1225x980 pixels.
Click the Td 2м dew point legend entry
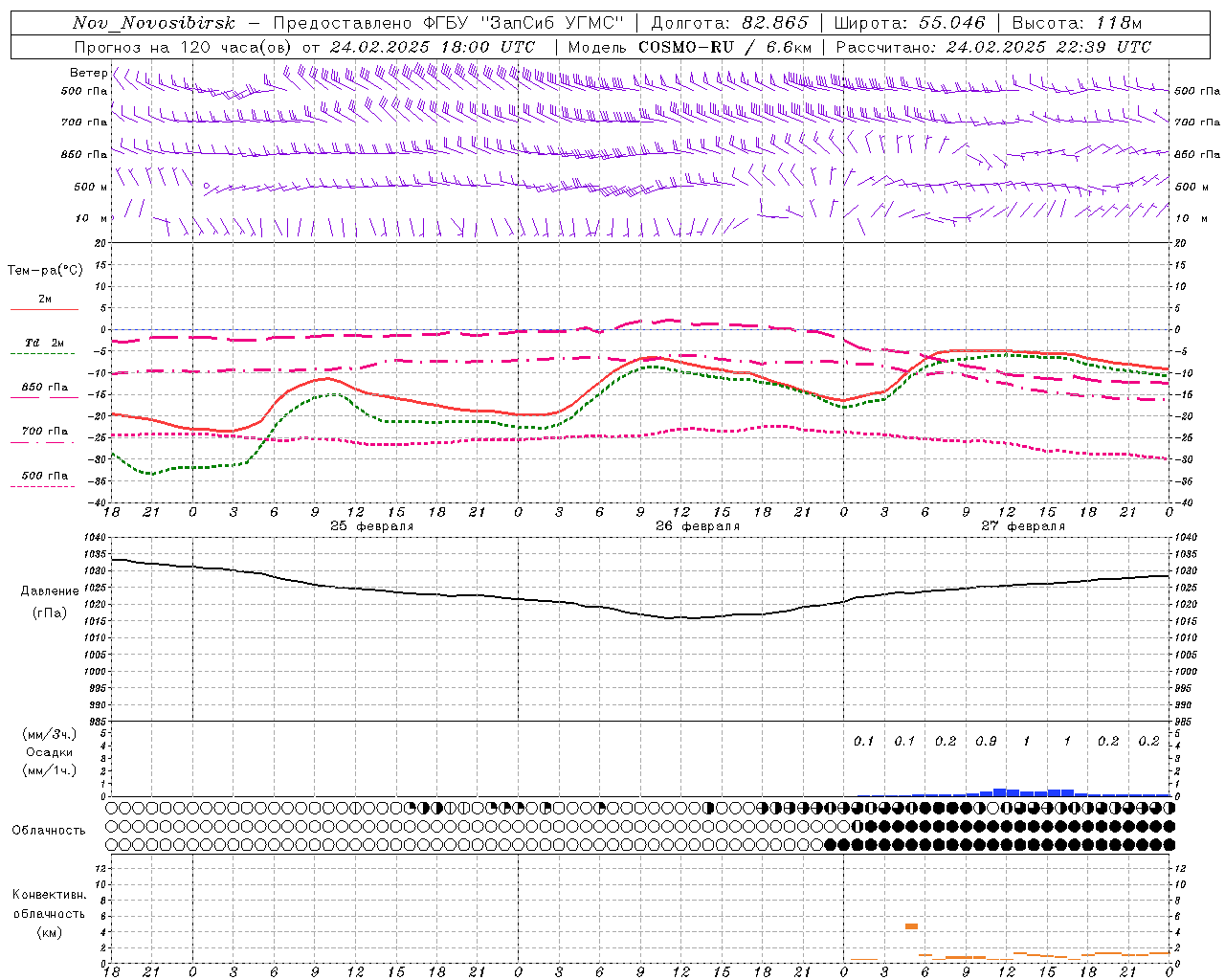pyautogui.click(x=44, y=344)
